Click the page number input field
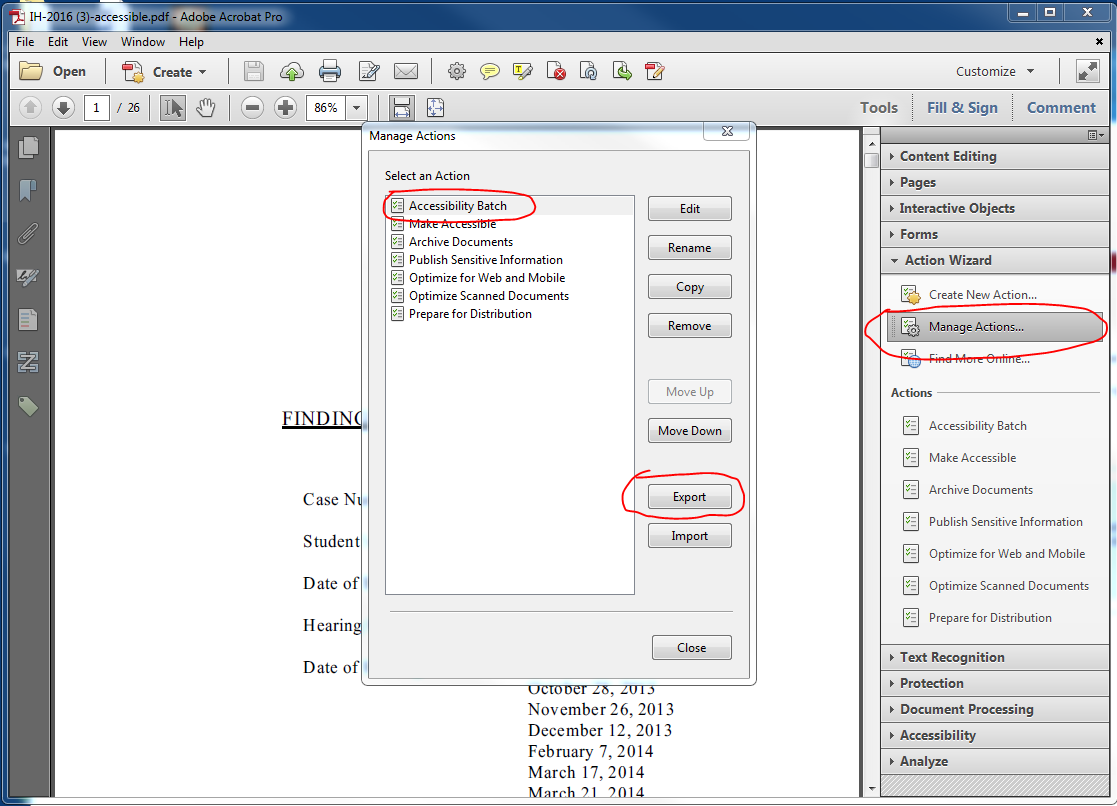The height and width of the screenshot is (806, 1117). (97, 108)
